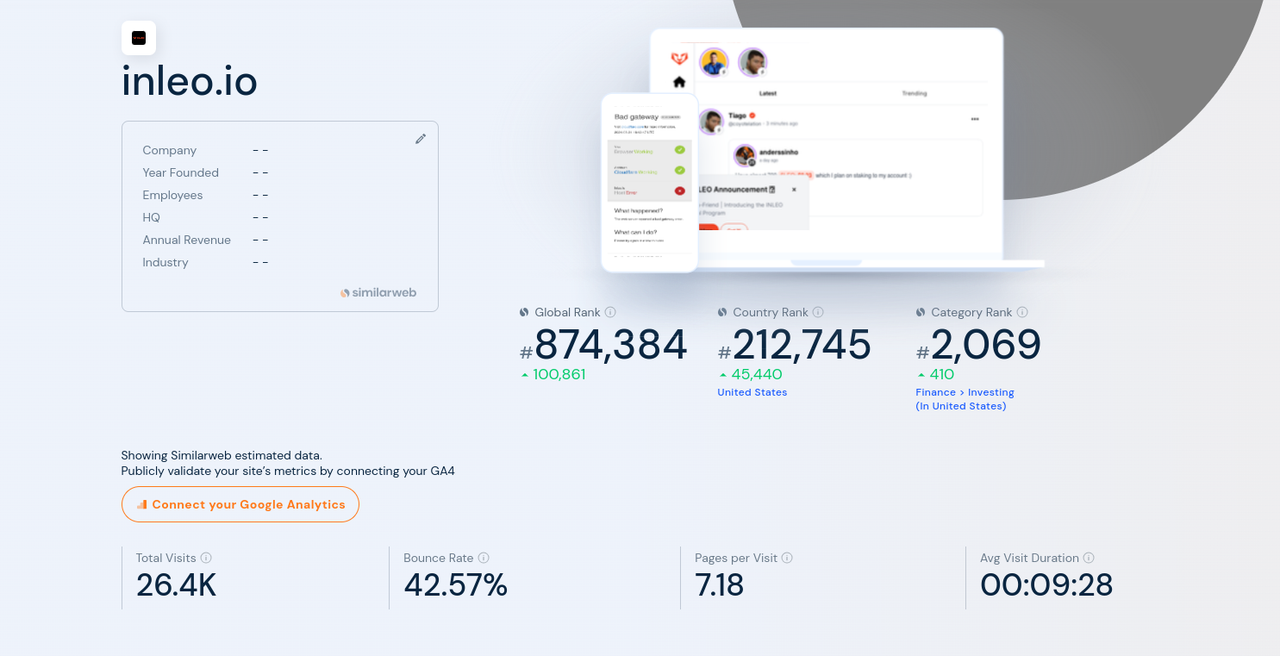Click the info icon beside Total Visits
Screen dimensions: 1280x656
click(x=206, y=558)
